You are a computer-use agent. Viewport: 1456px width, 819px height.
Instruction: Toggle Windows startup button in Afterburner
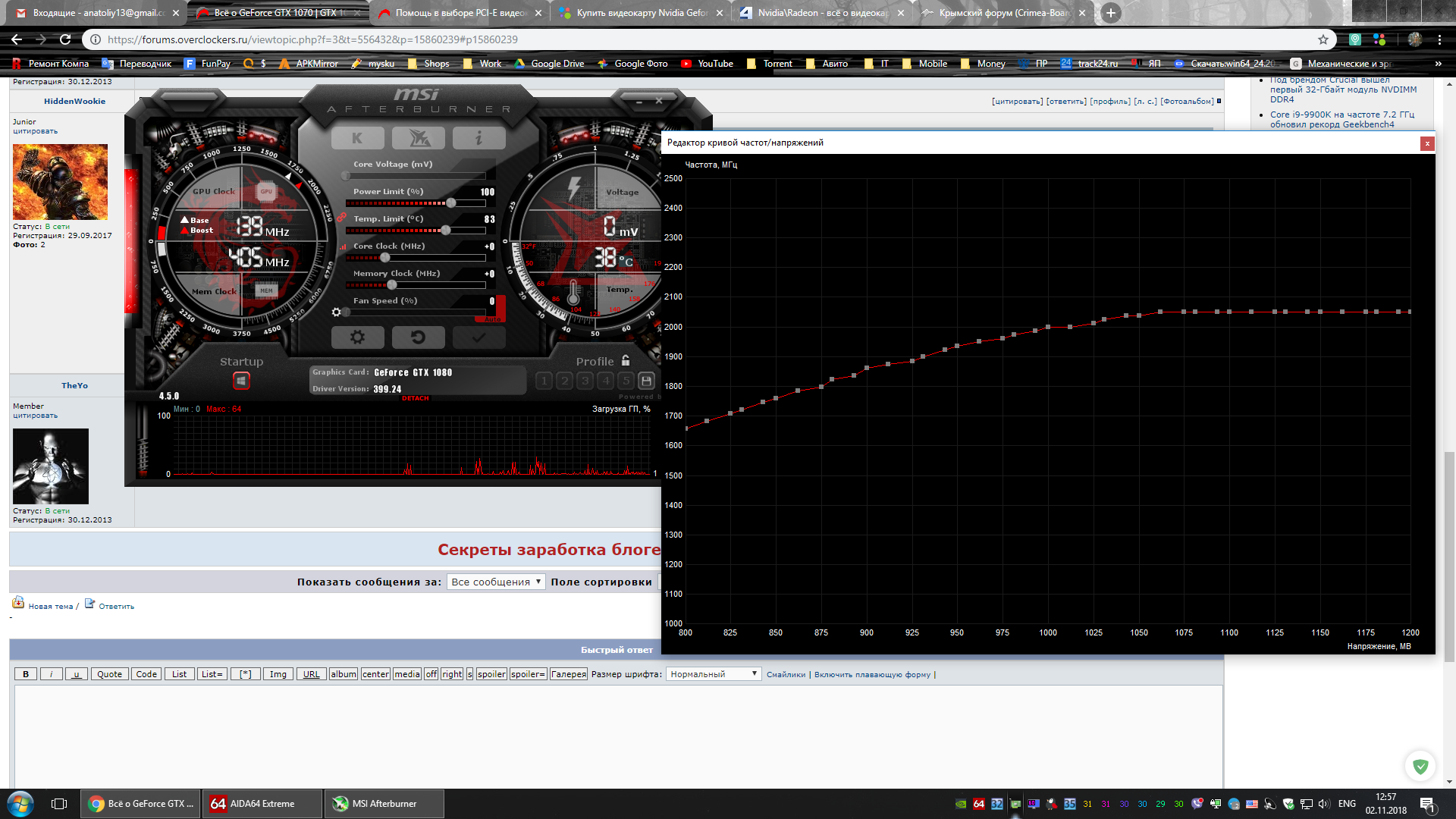[x=241, y=381]
